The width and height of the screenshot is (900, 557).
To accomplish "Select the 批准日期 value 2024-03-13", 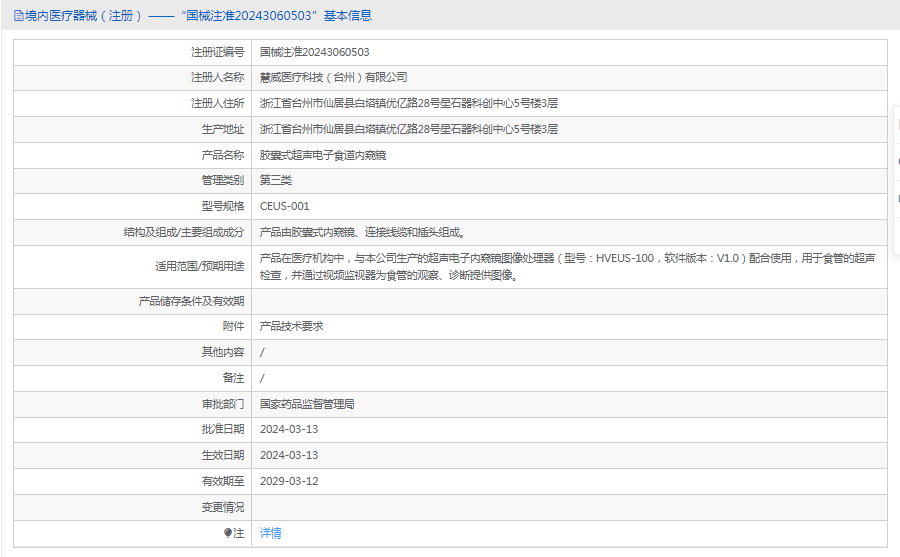I will (x=289, y=430).
